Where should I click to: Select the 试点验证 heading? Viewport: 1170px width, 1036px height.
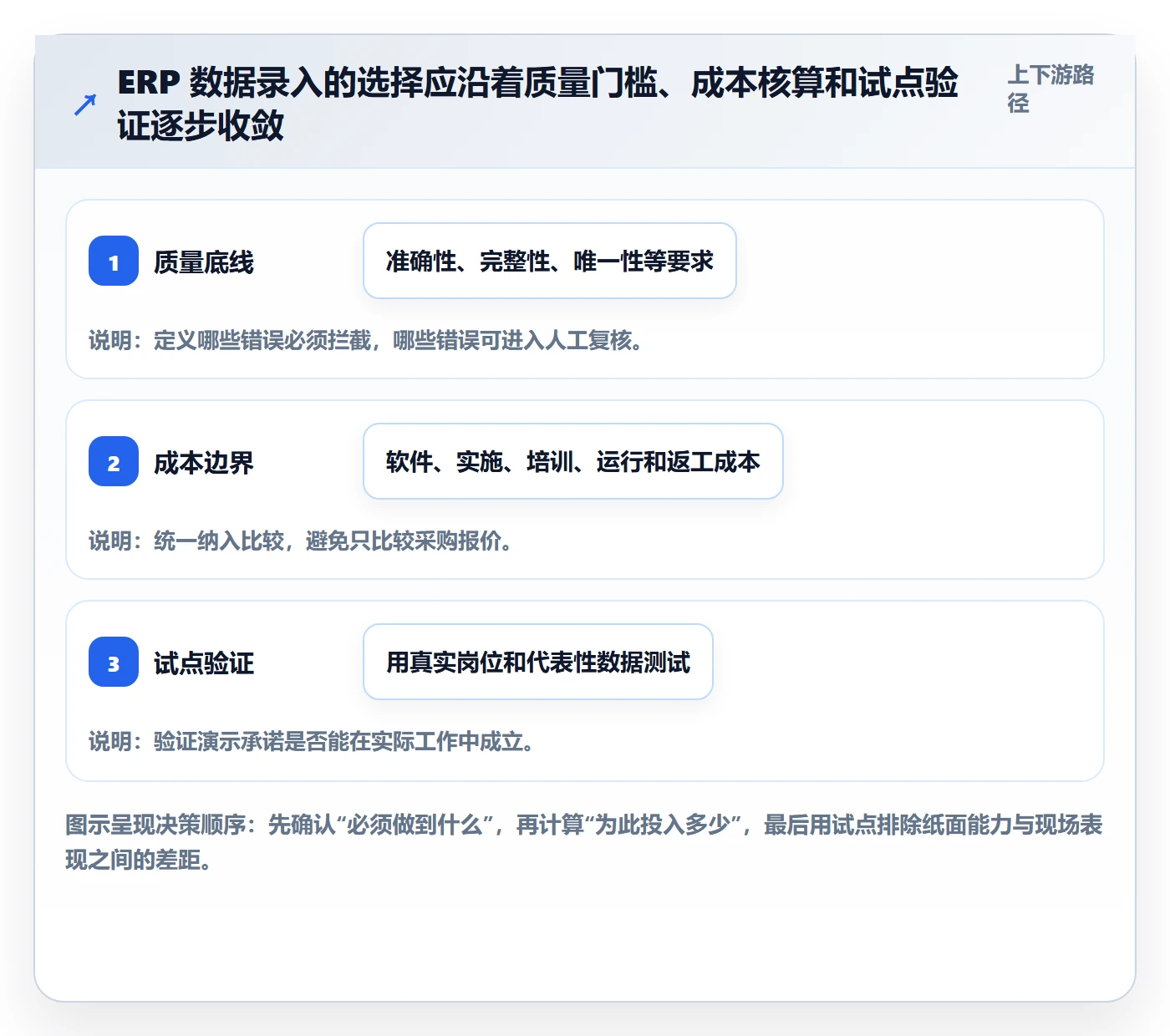[x=204, y=663]
